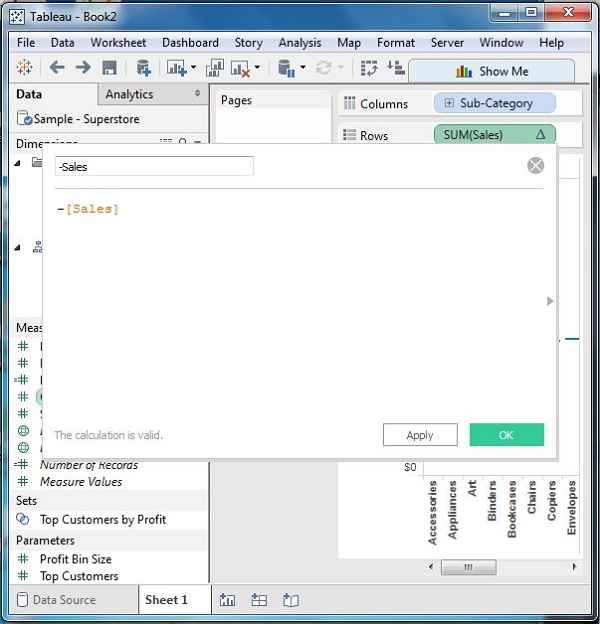
Task: Open the Show Me panel
Action: [x=492, y=71]
